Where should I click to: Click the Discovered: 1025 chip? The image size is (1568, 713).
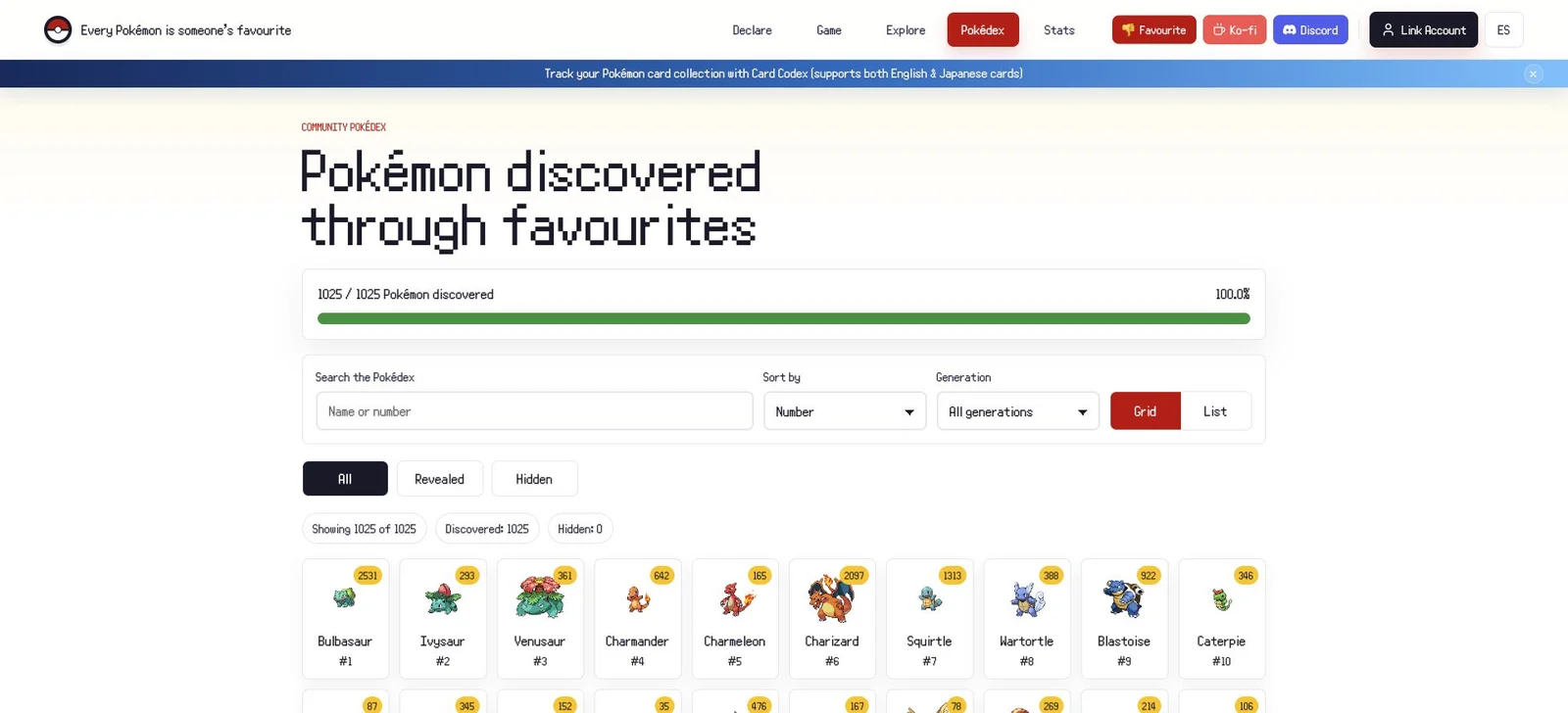487,529
